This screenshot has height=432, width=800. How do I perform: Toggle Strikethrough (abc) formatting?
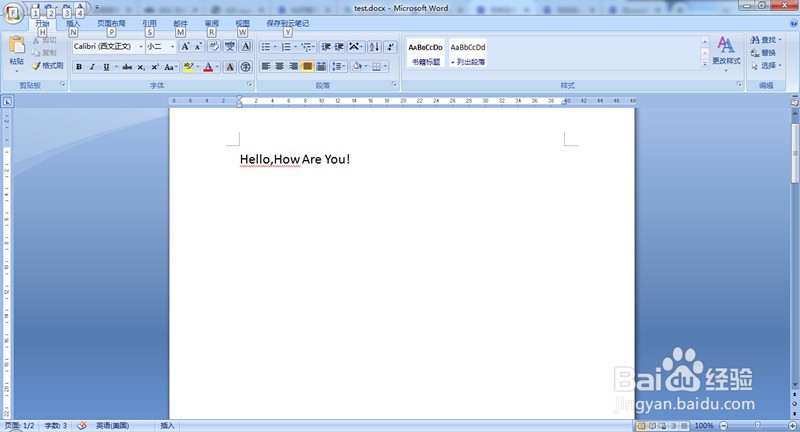(x=127, y=67)
